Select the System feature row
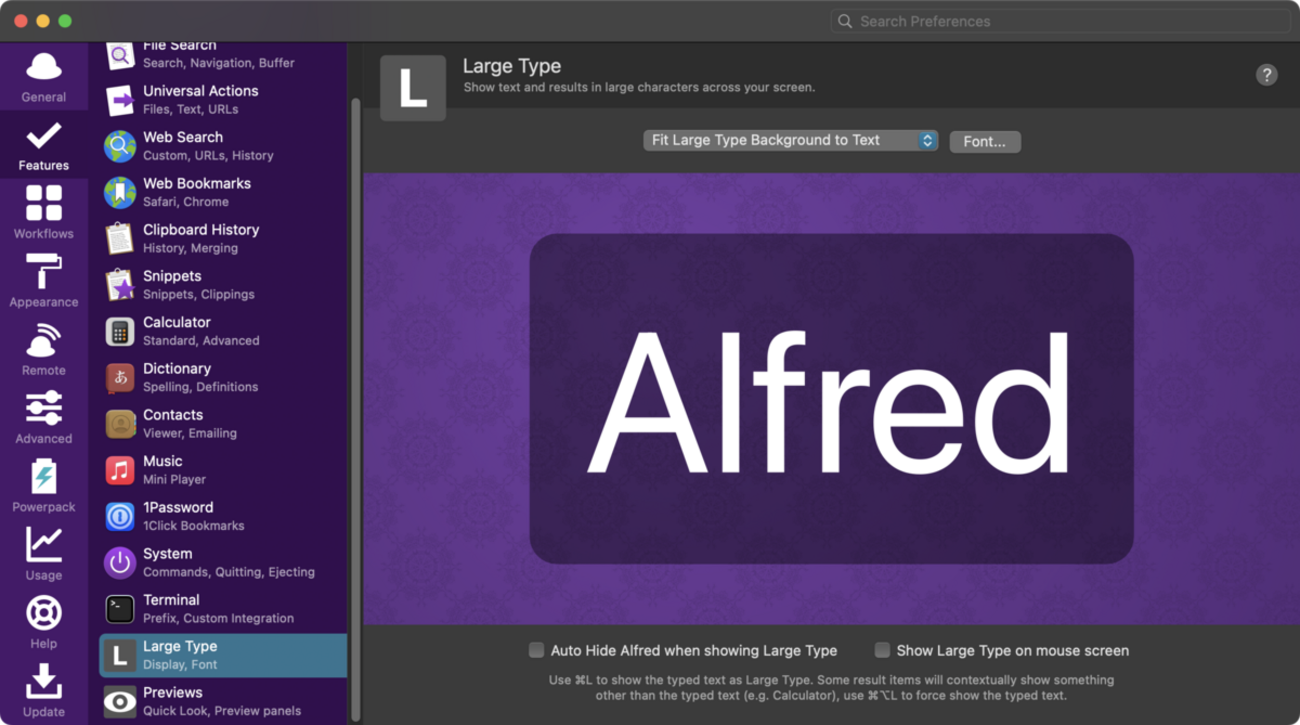The image size is (1300, 725). 223,562
